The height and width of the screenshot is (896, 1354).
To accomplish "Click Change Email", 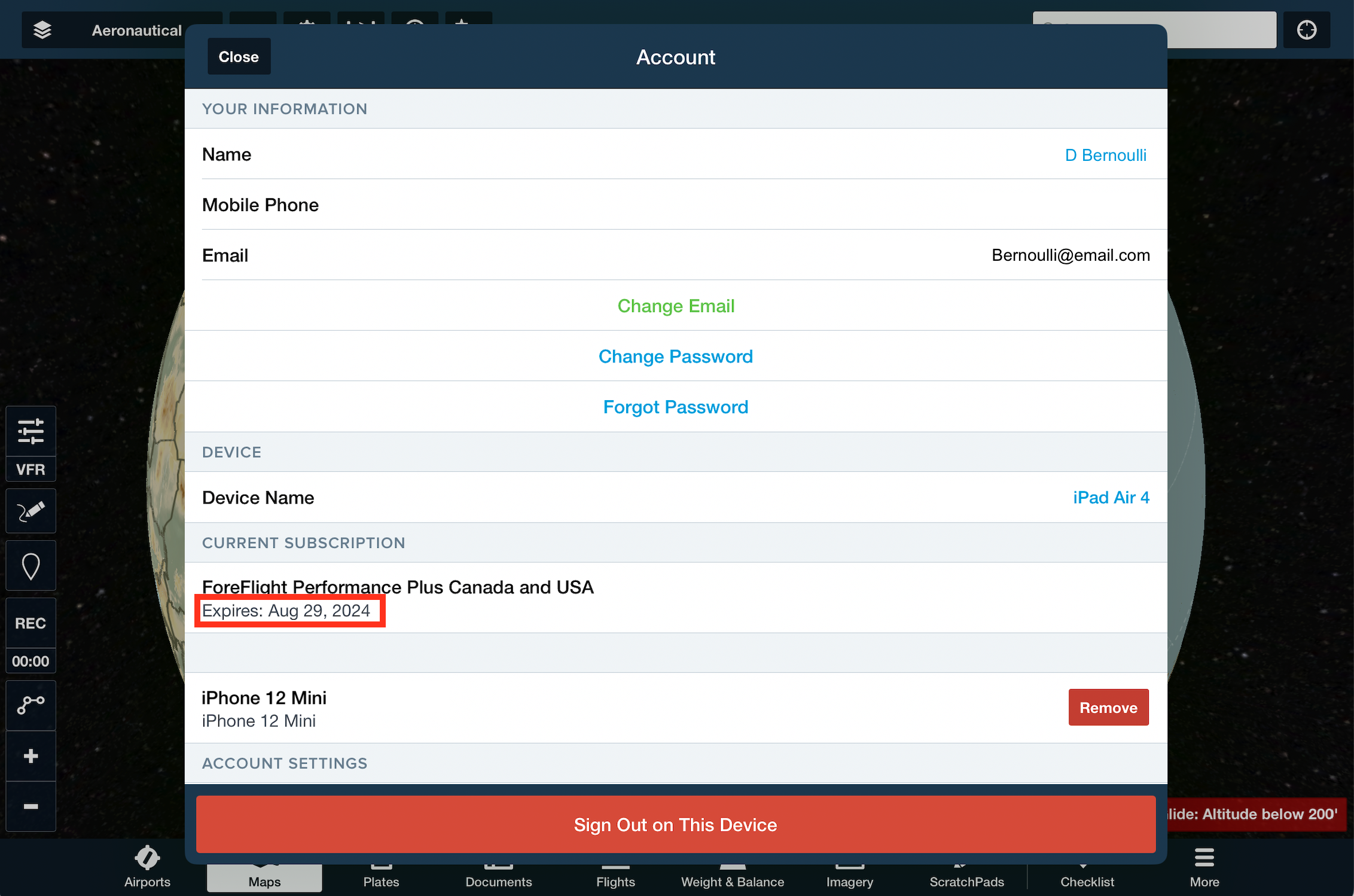I will [676, 306].
